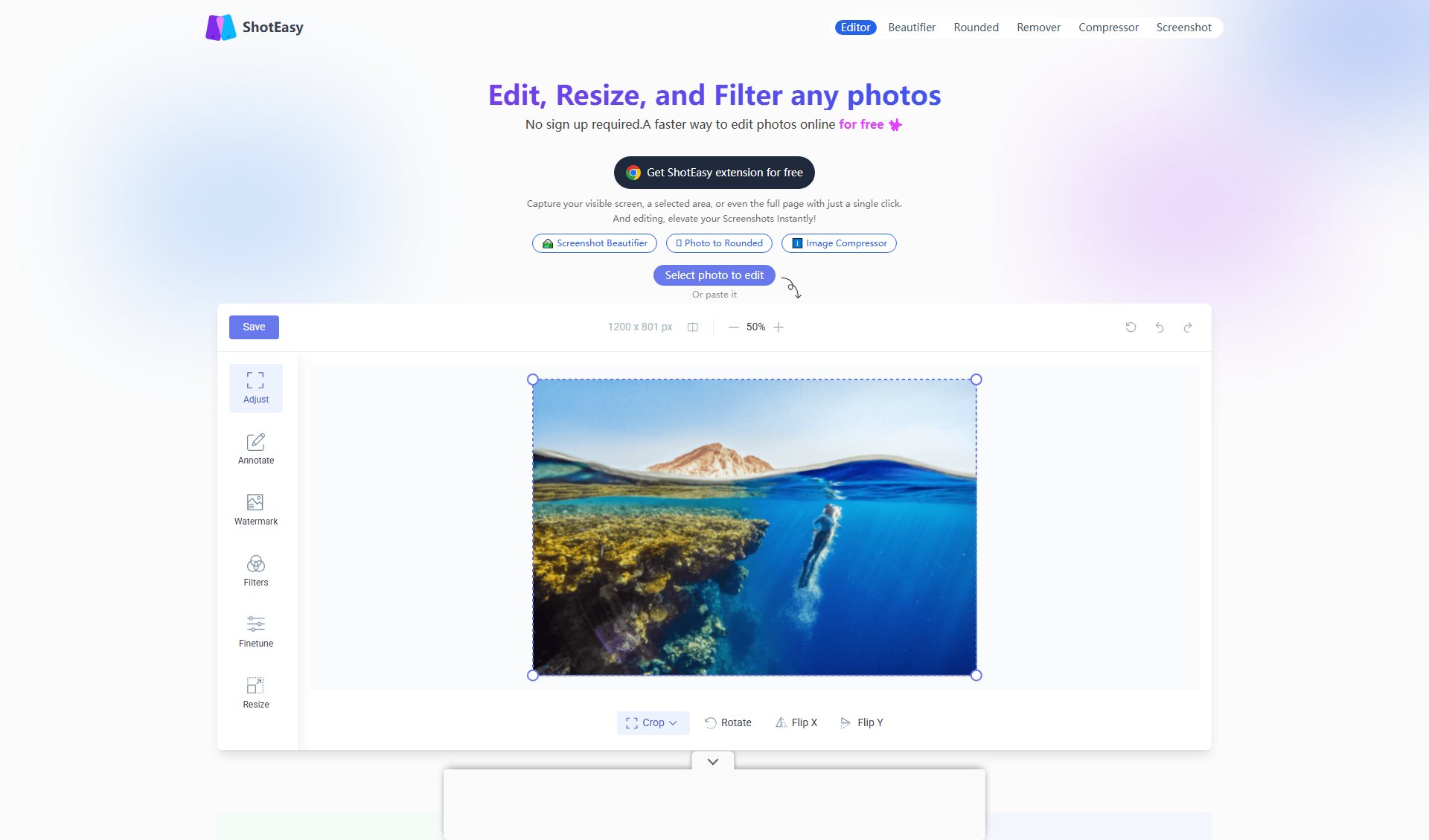Select the Watermark tool
Viewport: 1429px width, 840px height.
(255, 509)
